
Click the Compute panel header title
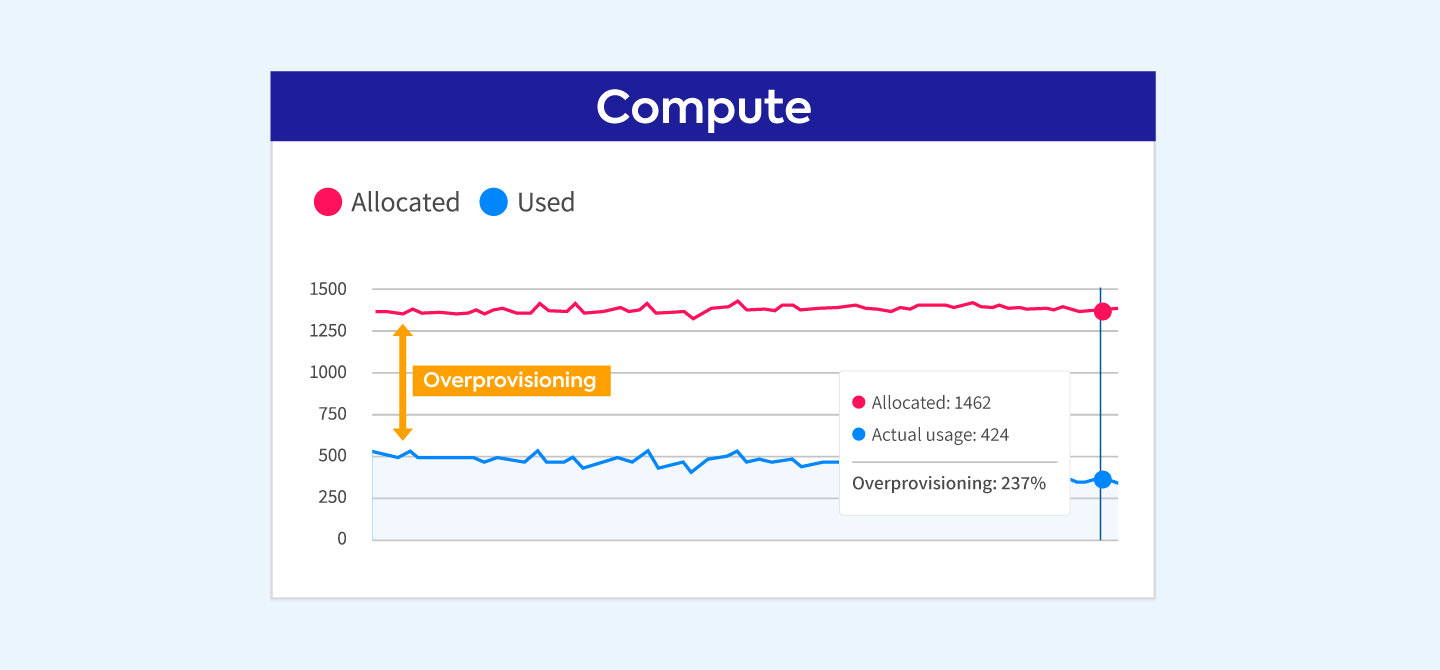tap(703, 107)
